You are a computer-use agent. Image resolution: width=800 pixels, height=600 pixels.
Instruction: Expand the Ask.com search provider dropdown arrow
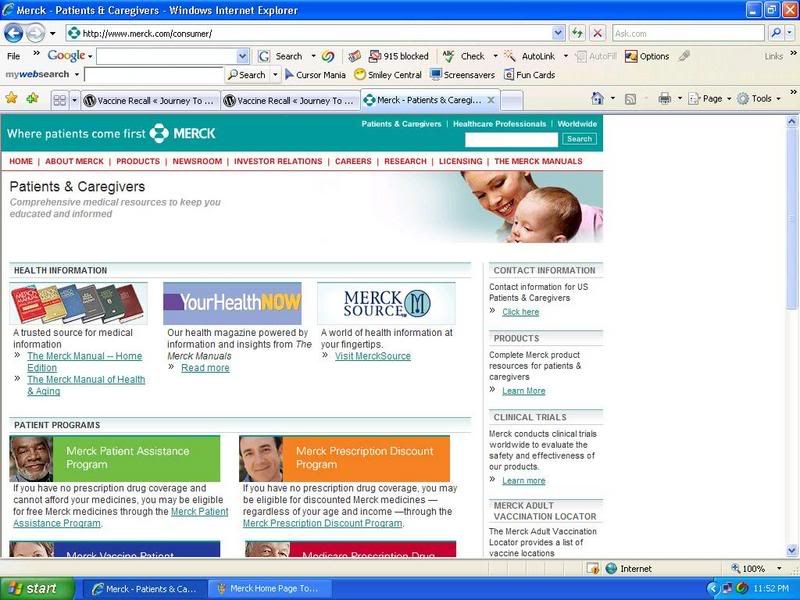[790, 34]
